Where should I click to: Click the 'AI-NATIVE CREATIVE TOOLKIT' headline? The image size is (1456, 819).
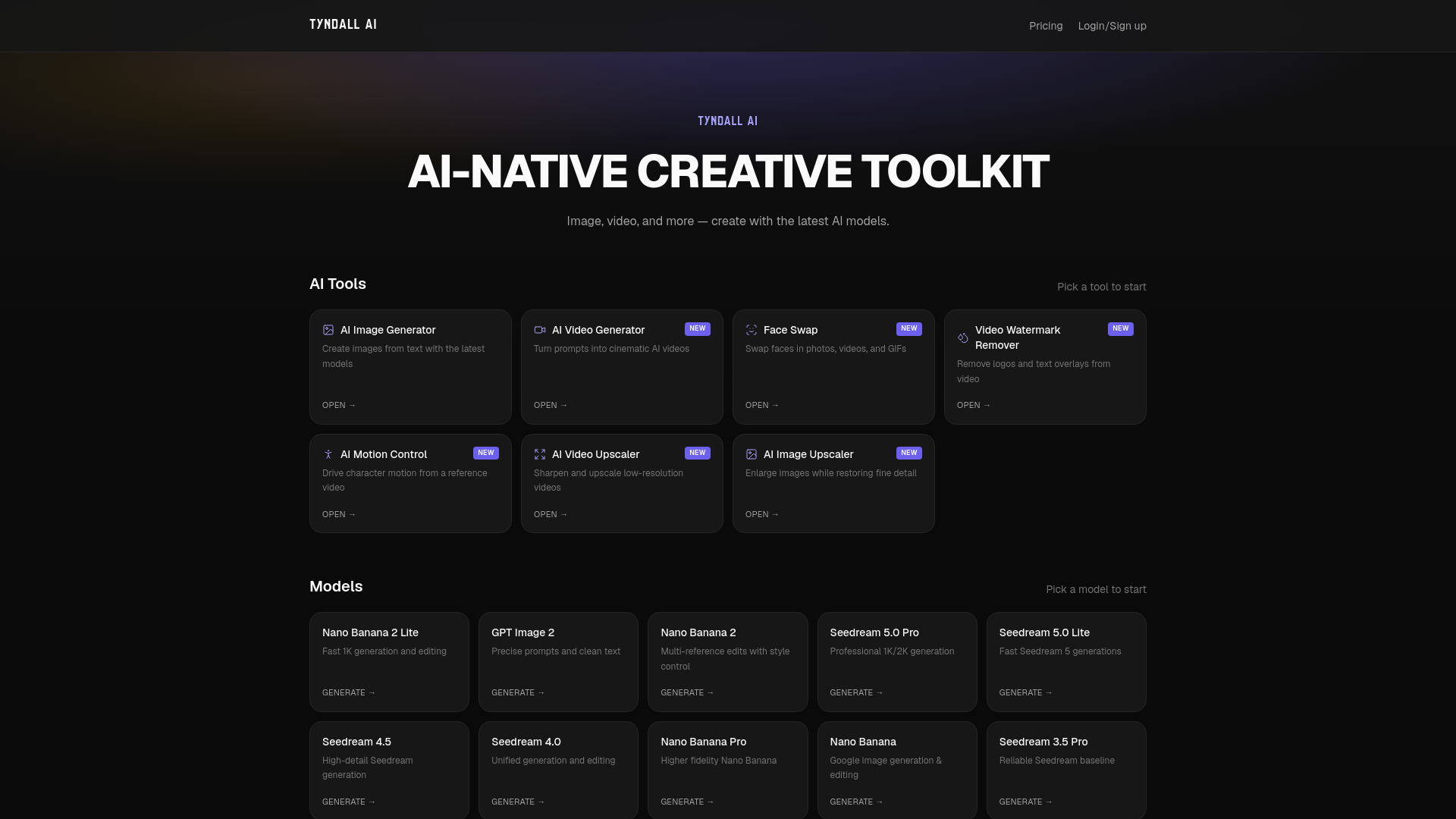tap(728, 171)
